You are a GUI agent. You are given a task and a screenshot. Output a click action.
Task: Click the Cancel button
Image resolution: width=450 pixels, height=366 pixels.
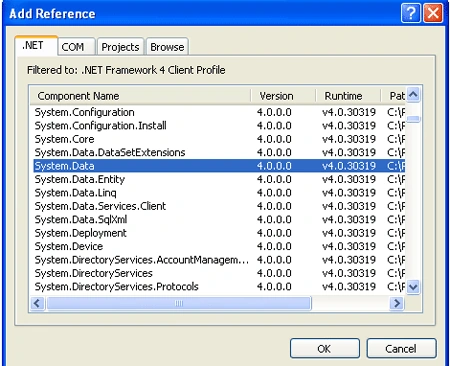[401, 349]
